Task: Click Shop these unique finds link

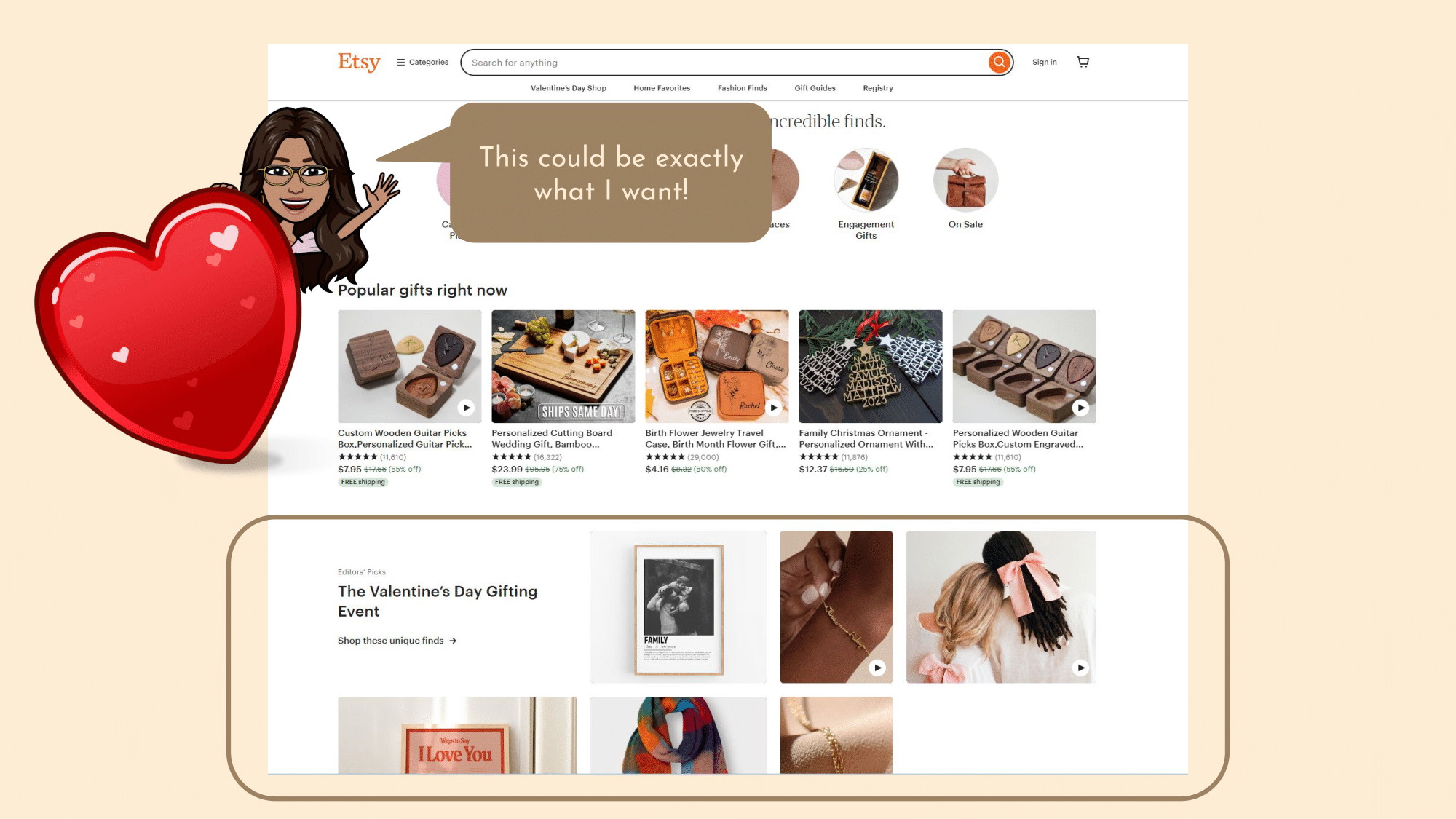Action: (x=395, y=640)
